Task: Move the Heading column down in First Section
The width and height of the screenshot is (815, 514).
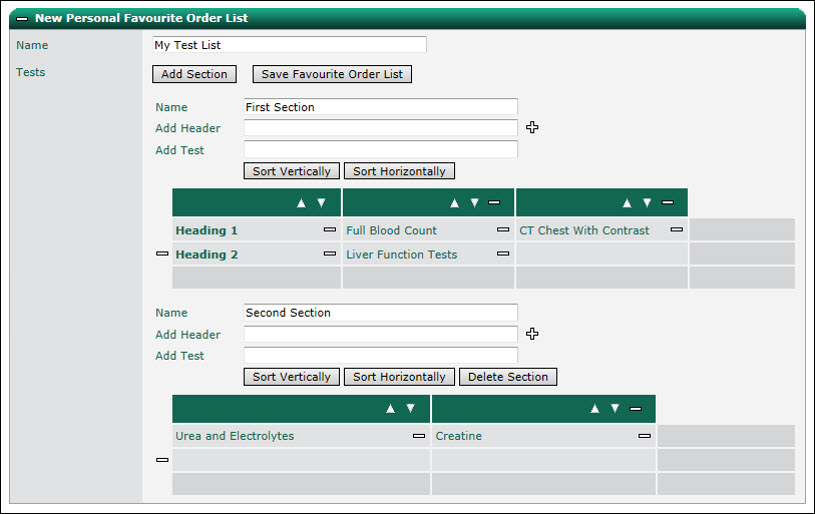Action: 321,203
